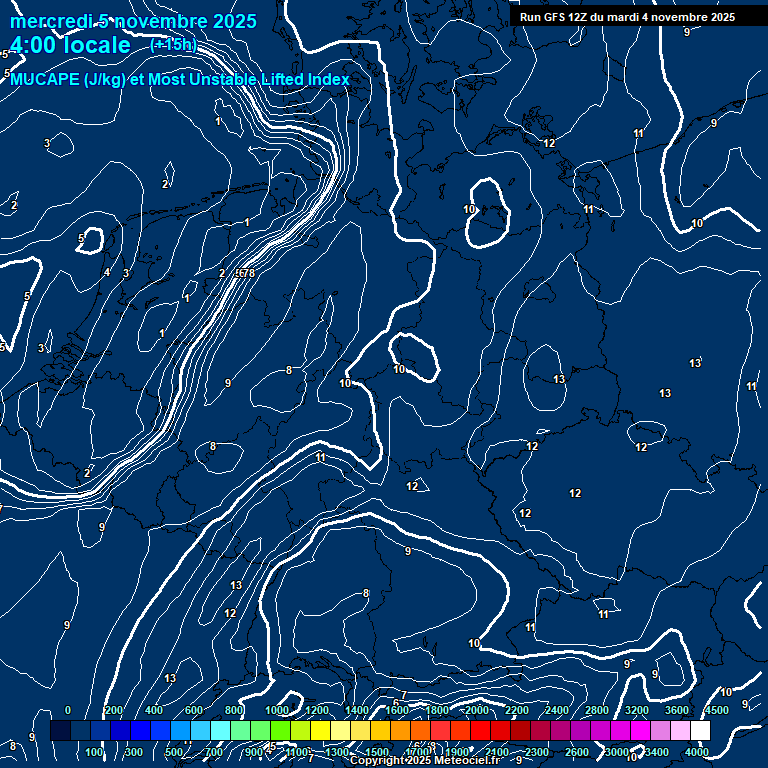Viewport: 768px width, 768px height.
Task: Select the pale yellow swatch above 1300
Action: point(340,730)
